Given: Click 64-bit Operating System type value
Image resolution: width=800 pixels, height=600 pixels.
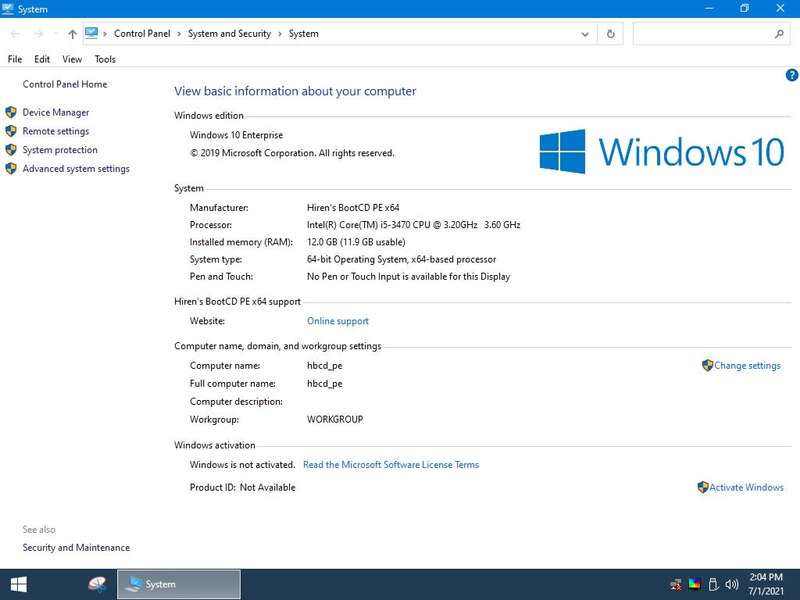Looking at the screenshot, I should 402,260.
